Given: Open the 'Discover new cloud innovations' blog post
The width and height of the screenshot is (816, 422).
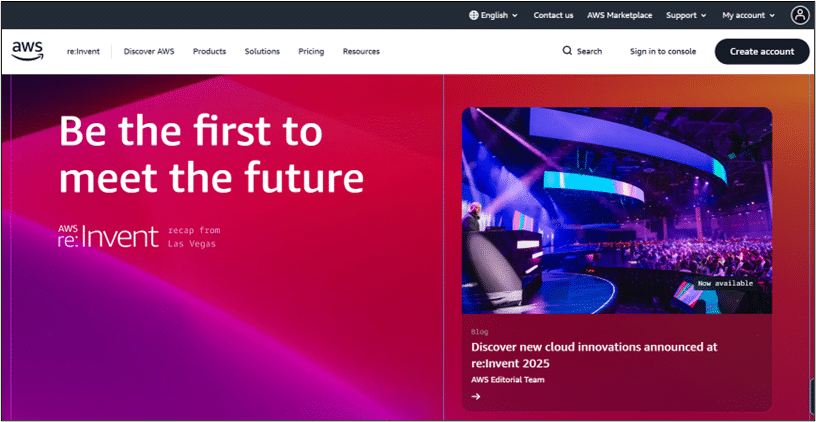Looking at the screenshot, I should (595, 354).
